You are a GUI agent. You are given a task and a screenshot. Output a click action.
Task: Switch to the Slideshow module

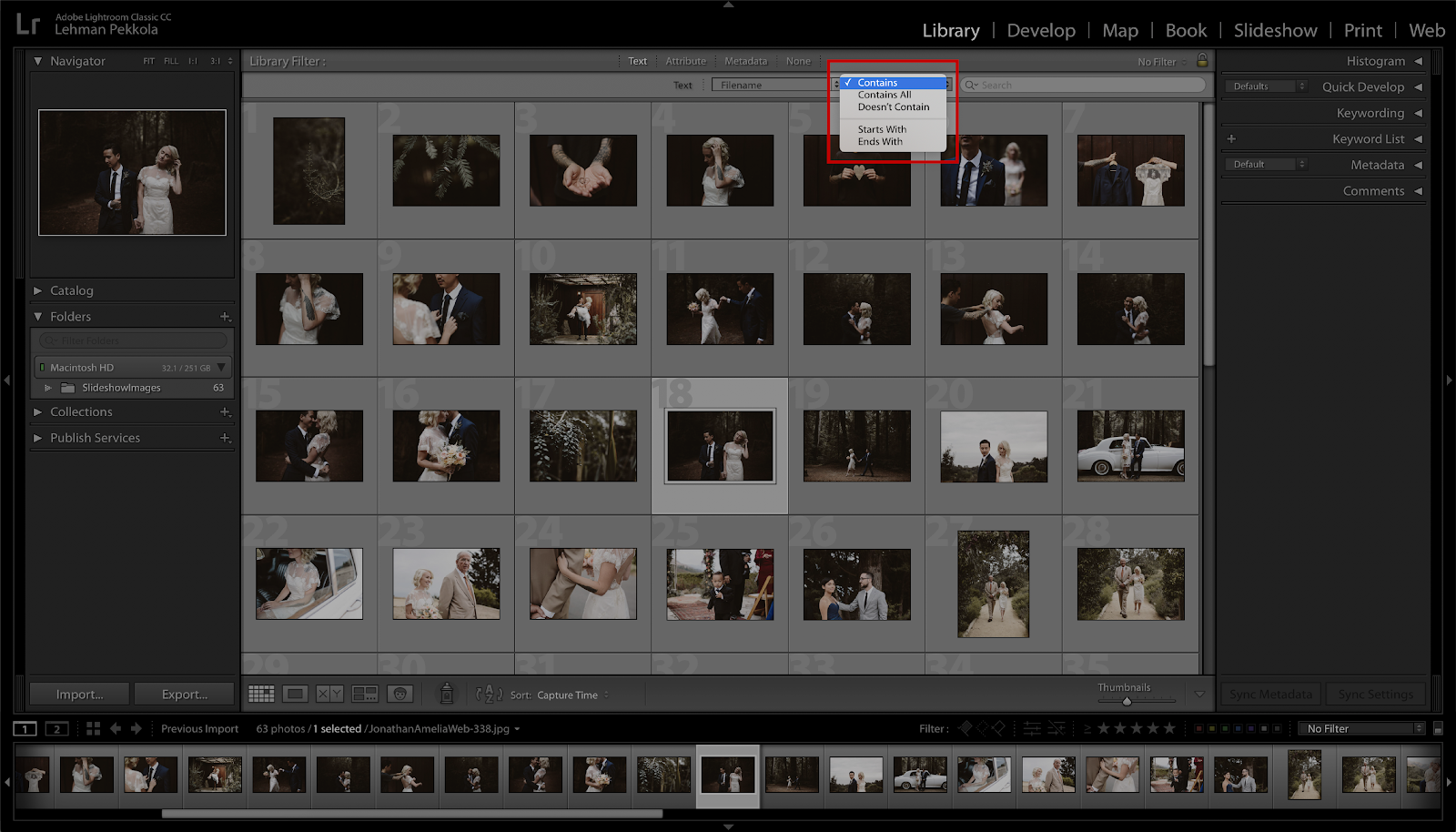1275,30
